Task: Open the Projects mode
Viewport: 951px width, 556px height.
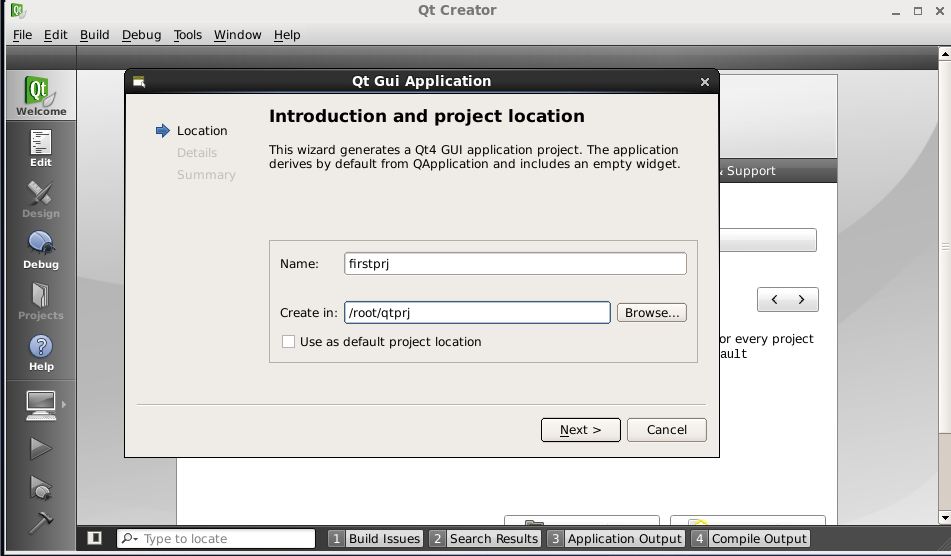Action: pyautogui.click(x=41, y=301)
